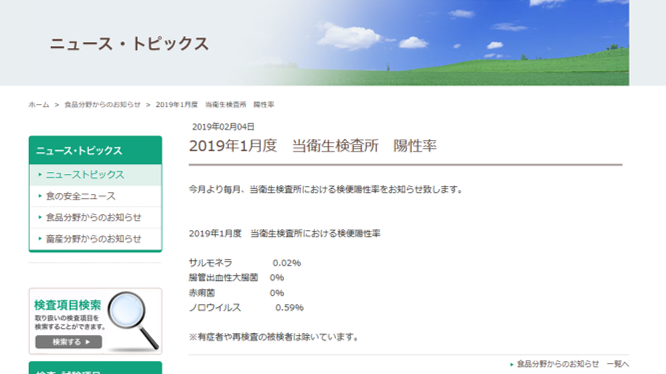Screen dimensions: 666x374
Task: Click the 2019年1月度 当衛生検査所 陽性率 breadcrumb item
Action: coord(215,104)
